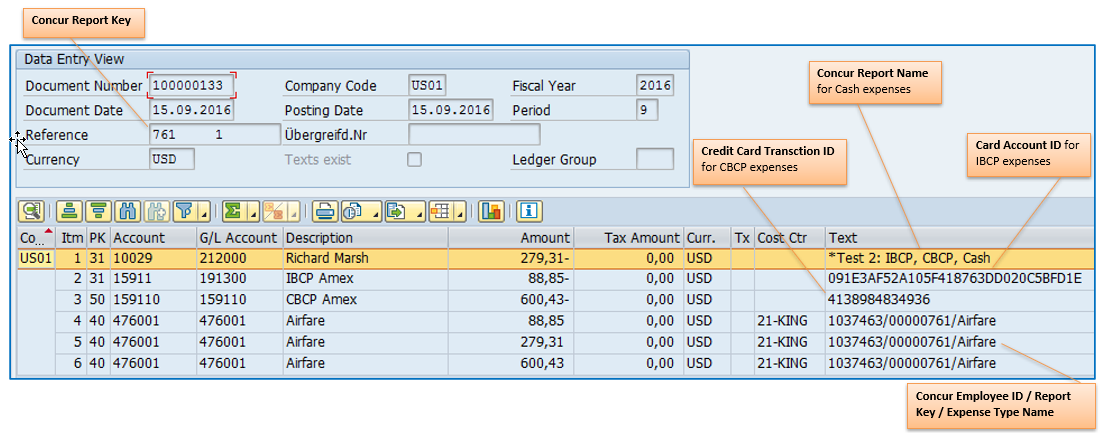Expand the filter options dropdown arrow
1113x433 pixels.
pos(204,211)
